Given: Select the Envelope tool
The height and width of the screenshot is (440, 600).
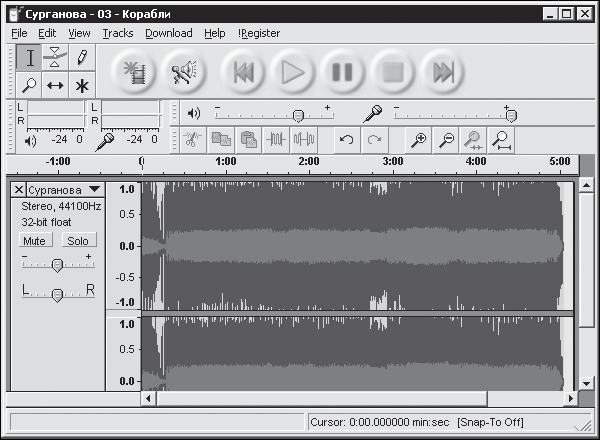Looking at the screenshot, I should [x=55, y=57].
